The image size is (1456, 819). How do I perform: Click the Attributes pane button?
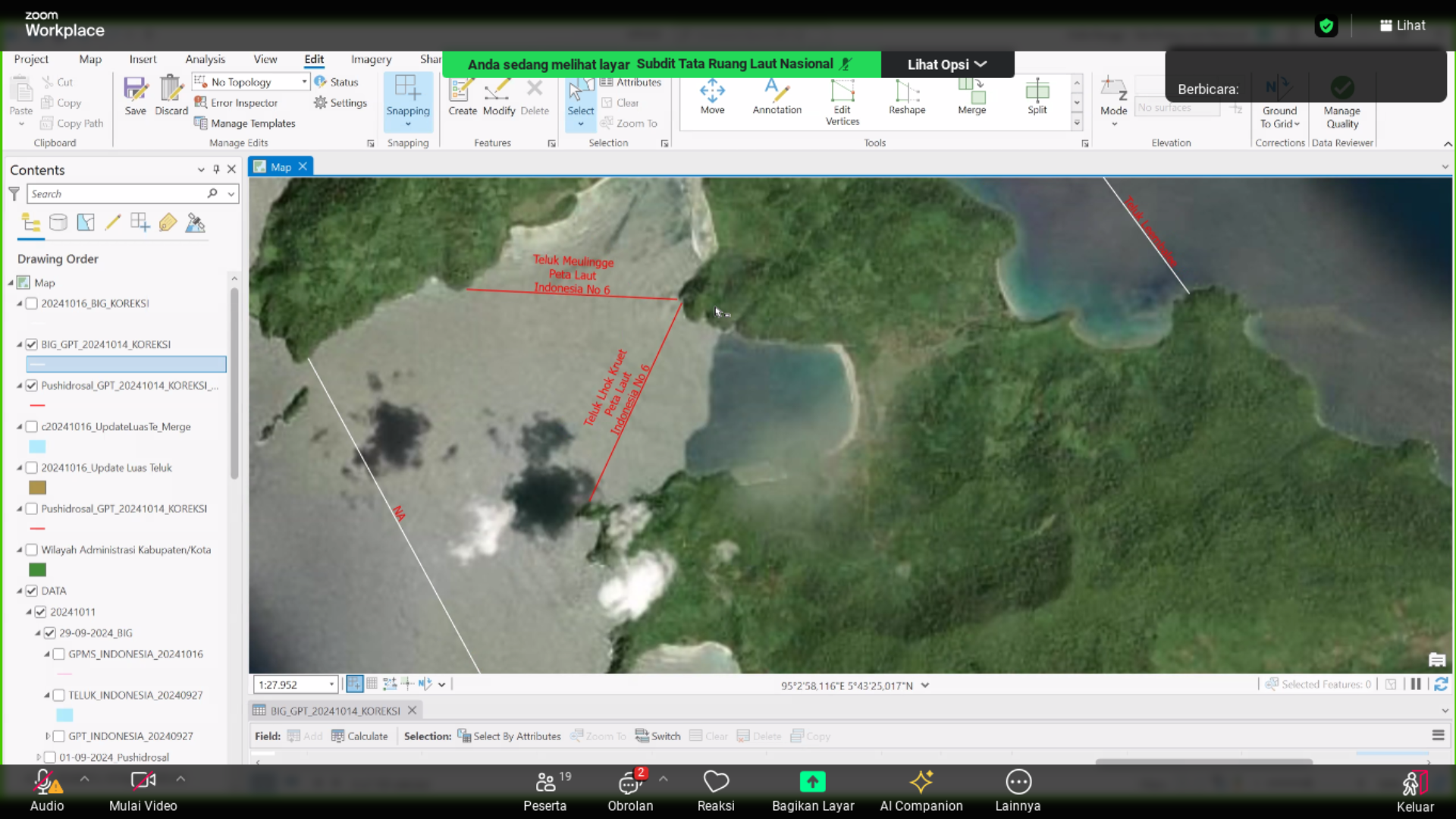coord(631,82)
